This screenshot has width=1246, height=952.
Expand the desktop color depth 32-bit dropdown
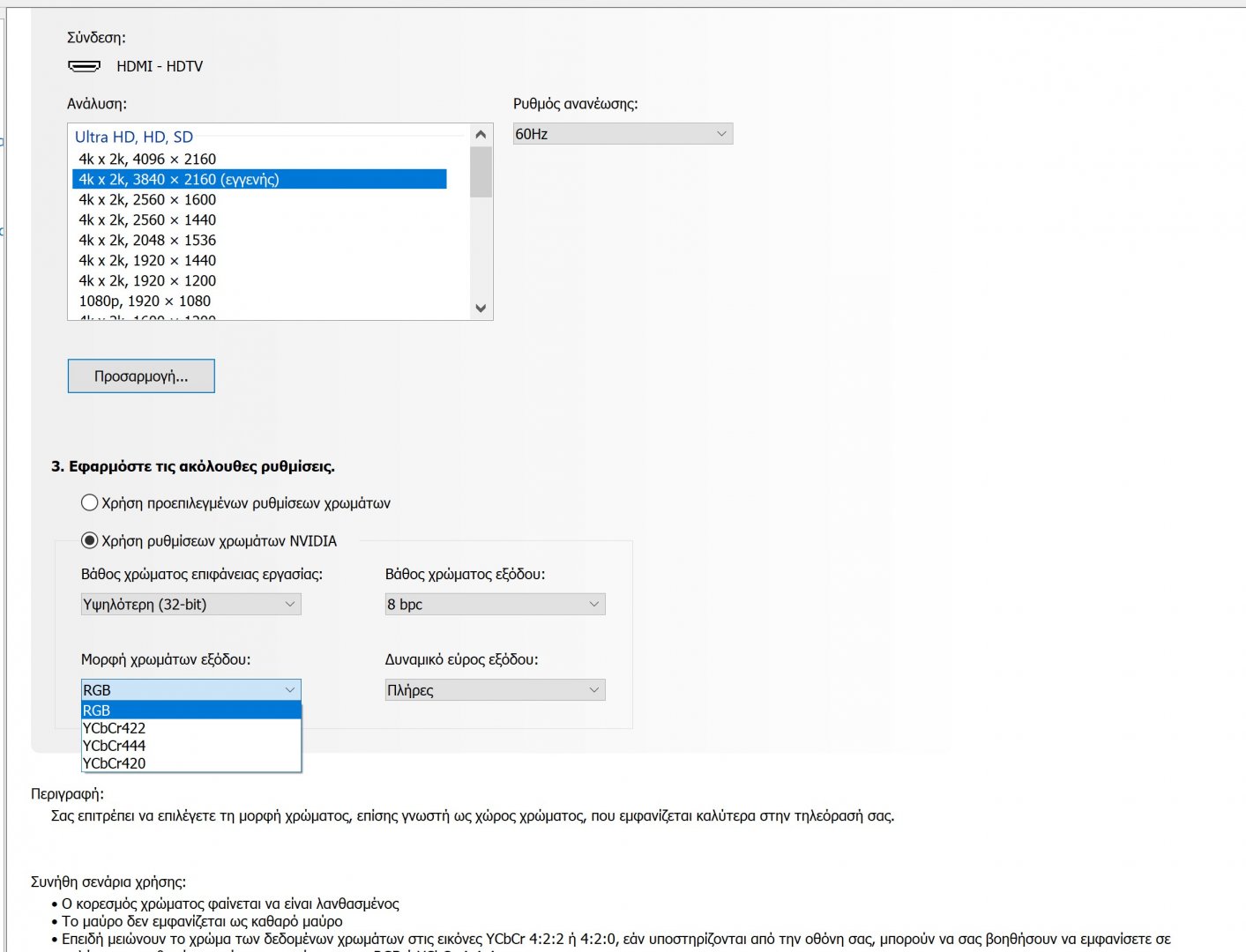(x=190, y=605)
